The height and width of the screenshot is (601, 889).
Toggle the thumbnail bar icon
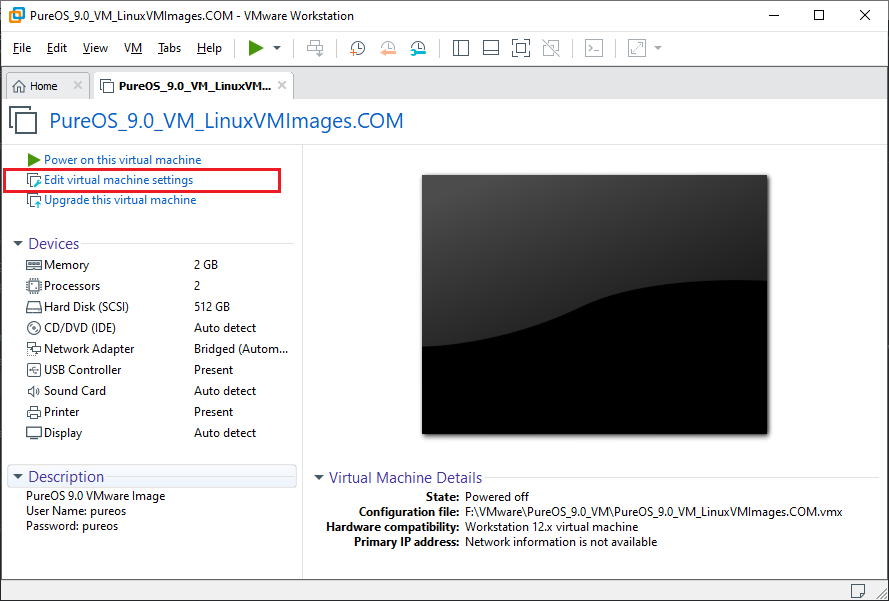coord(490,48)
